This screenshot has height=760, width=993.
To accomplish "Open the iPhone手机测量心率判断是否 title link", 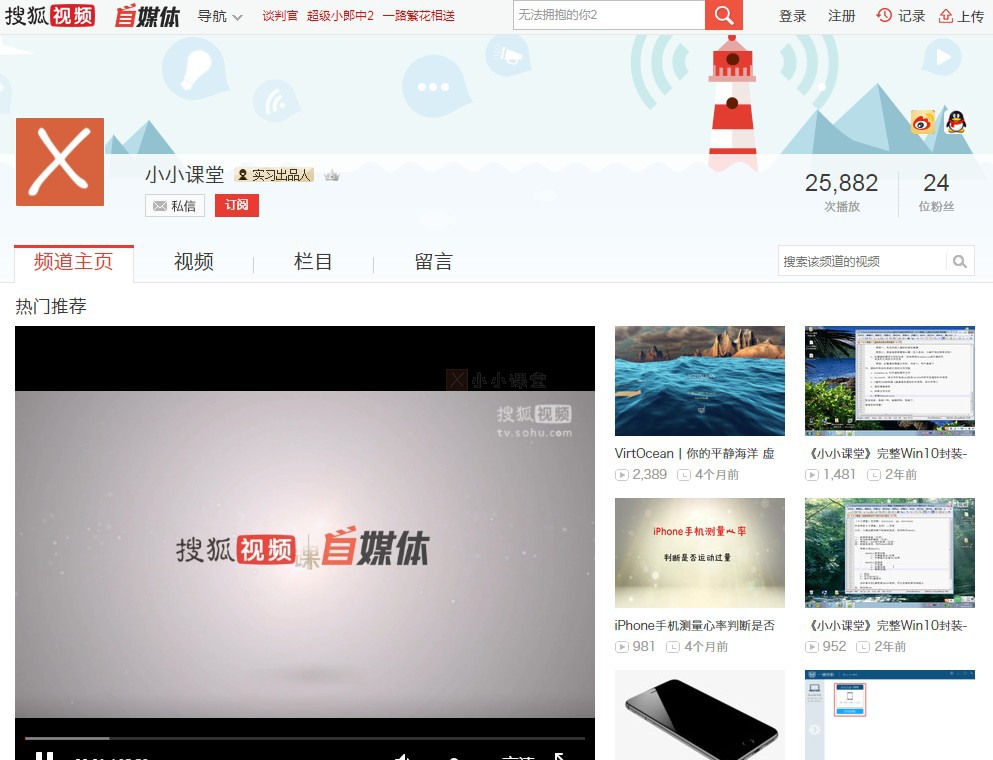I will pos(695,626).
